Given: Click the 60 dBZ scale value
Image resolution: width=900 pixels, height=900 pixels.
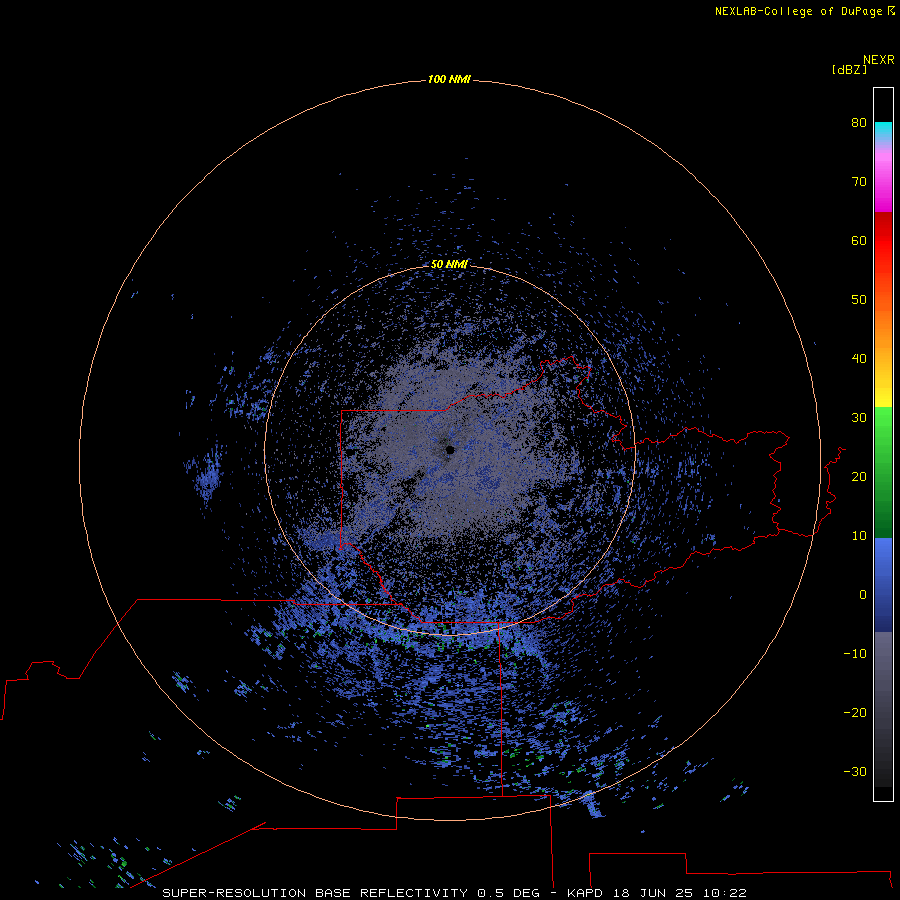Looking at the screenshot, I should coord(859,241).
